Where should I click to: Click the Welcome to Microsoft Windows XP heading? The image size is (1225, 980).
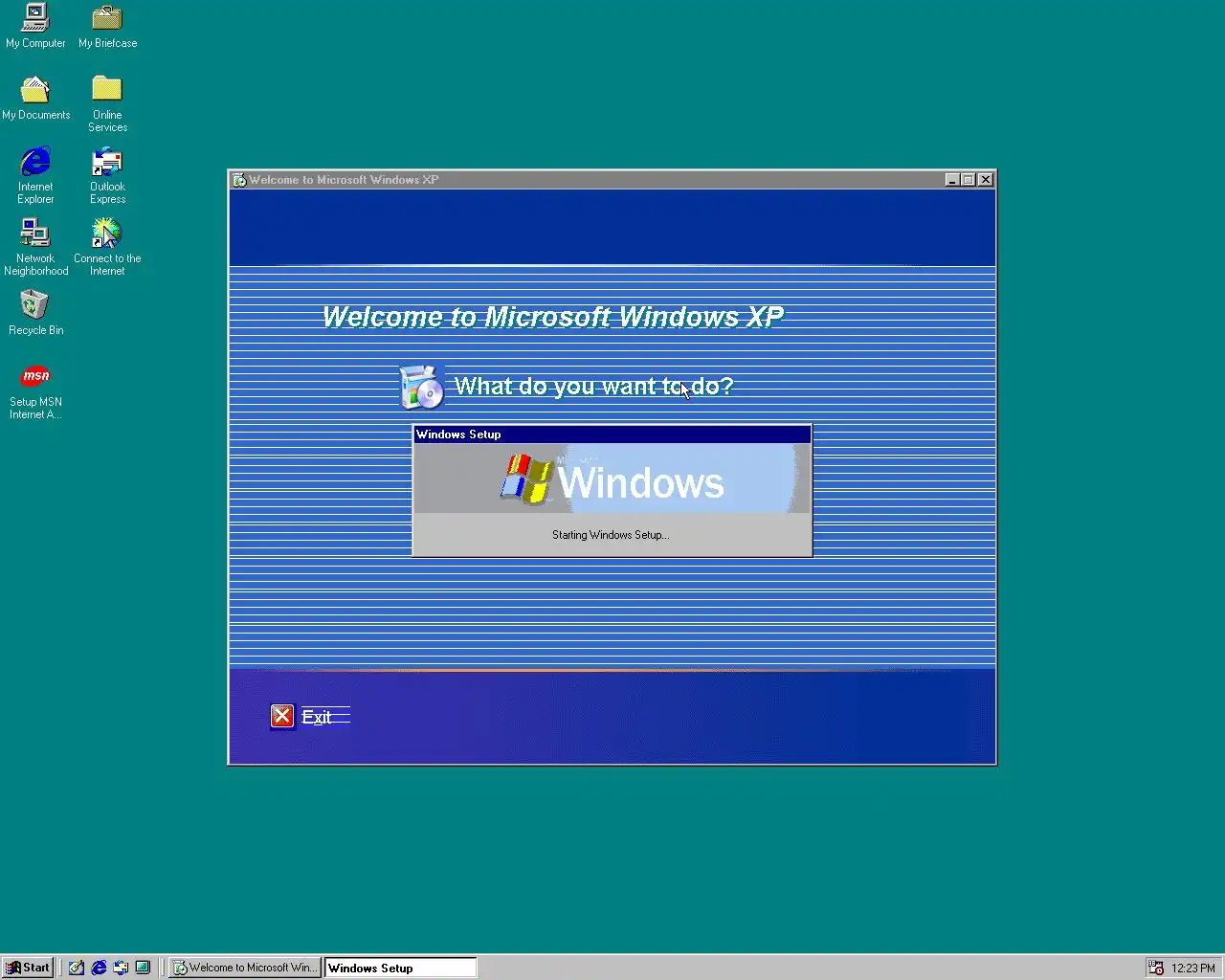coord(552,317)
